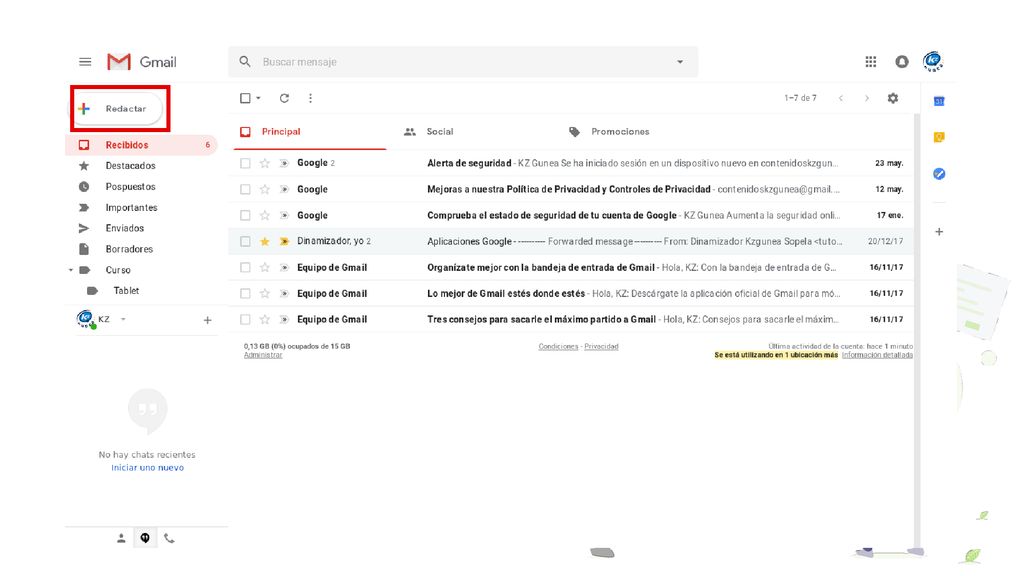
Task: Open the Condiciones link
Action: tap(558, 347)
